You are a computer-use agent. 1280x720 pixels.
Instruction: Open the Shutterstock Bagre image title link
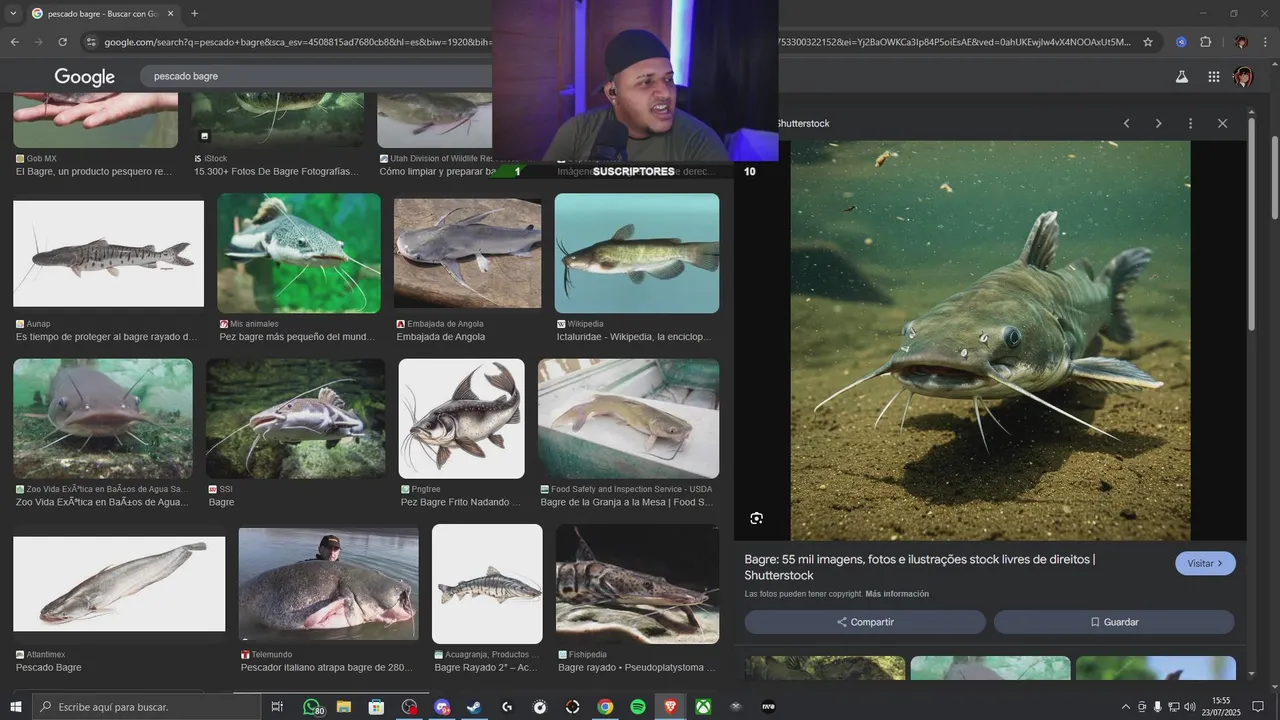(920, 567)
